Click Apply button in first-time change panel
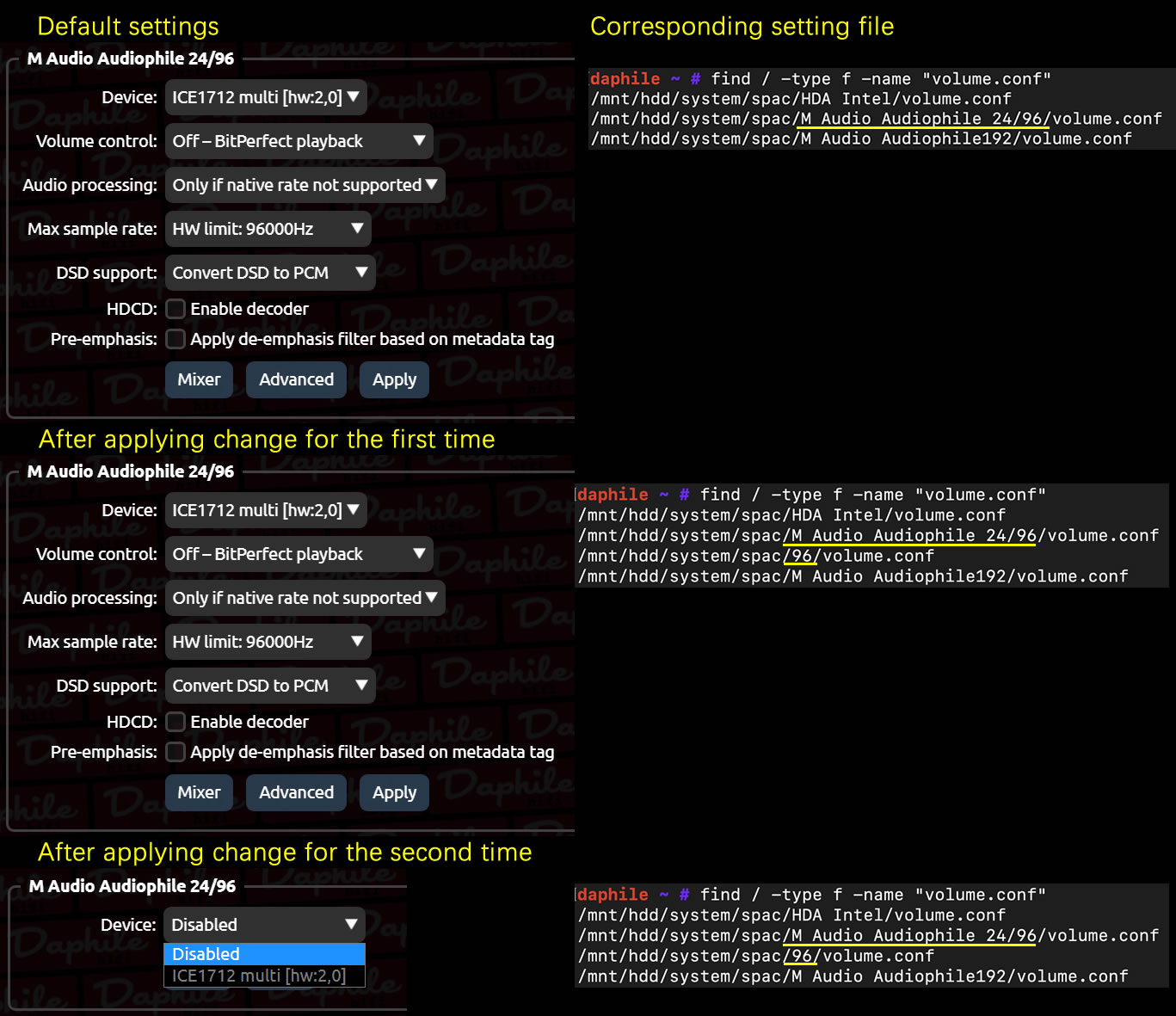The height and width of the screenshot is (1016, 1176). 394,792
